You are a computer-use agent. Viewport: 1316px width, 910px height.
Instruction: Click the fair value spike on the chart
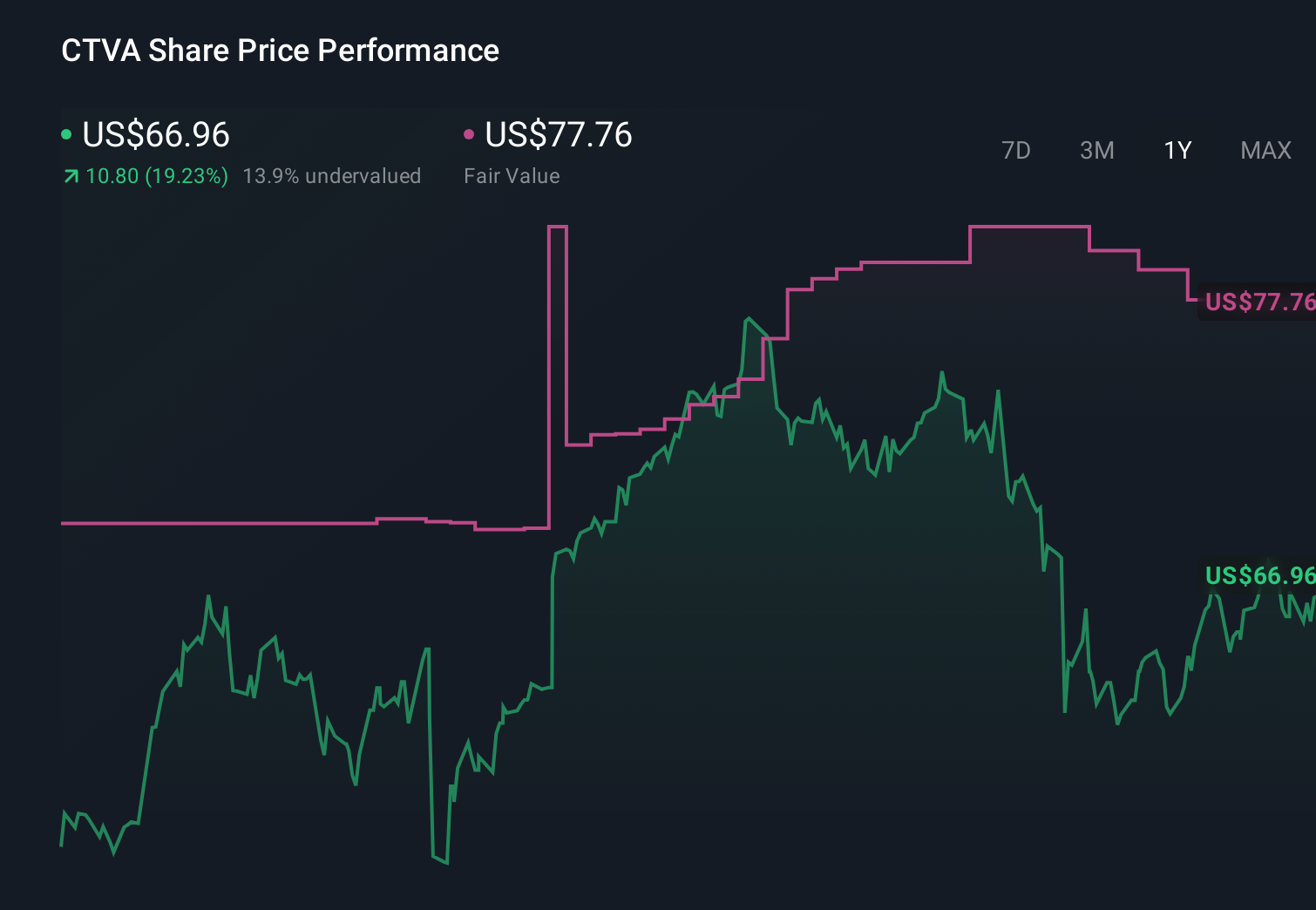coord(558,261)
